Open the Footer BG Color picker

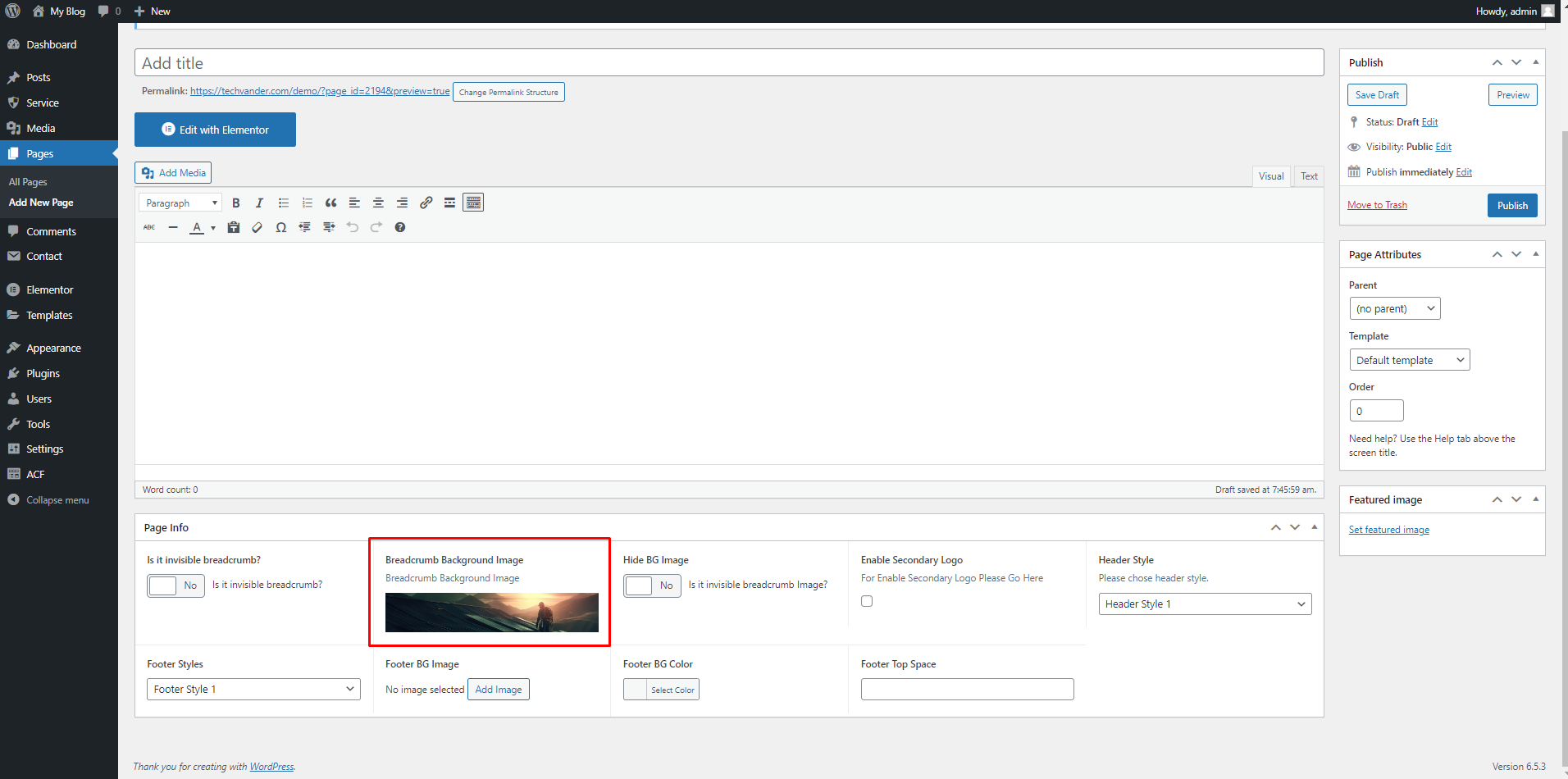pyautogui.click(x=661, y=690)
